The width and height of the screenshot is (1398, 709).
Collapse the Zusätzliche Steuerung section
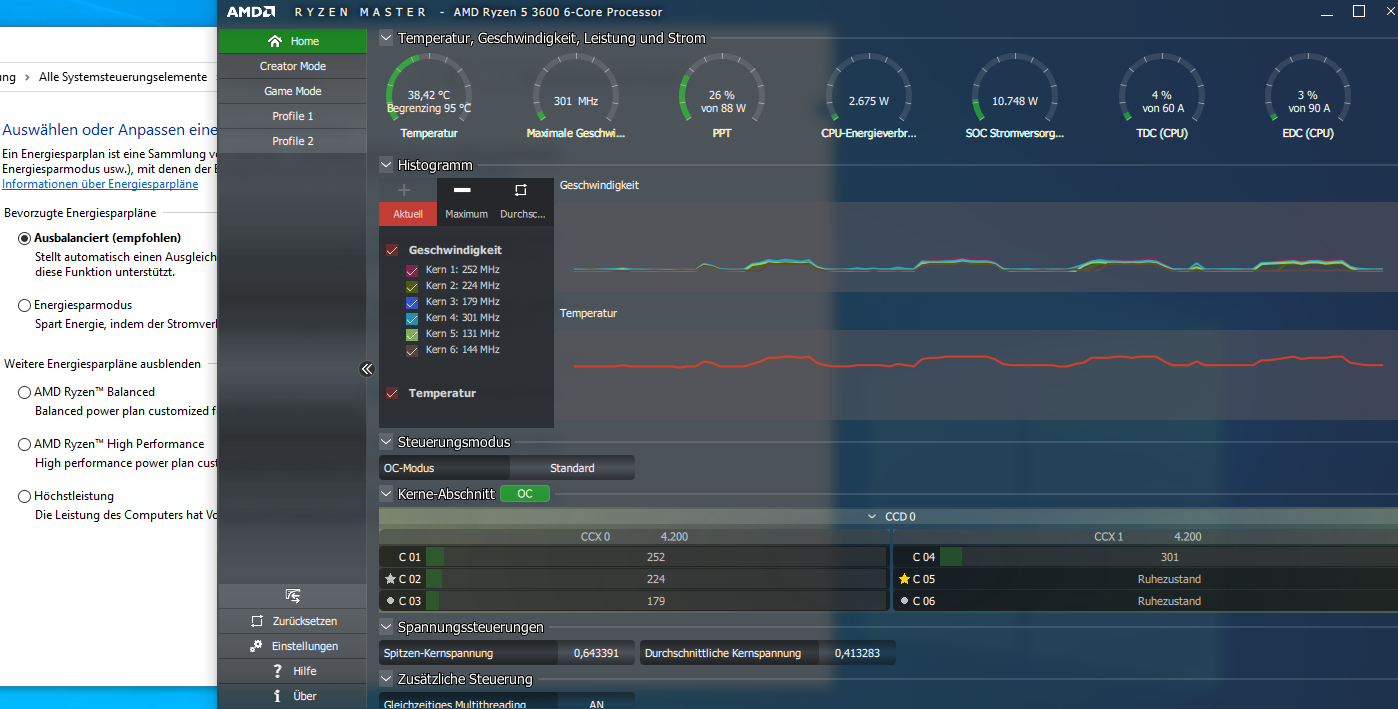point(386,679)
